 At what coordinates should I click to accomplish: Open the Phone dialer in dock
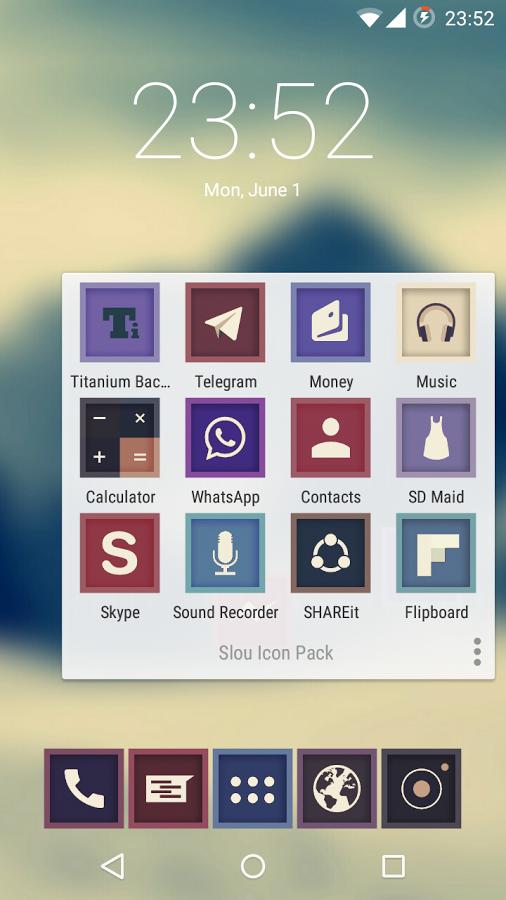84,788
